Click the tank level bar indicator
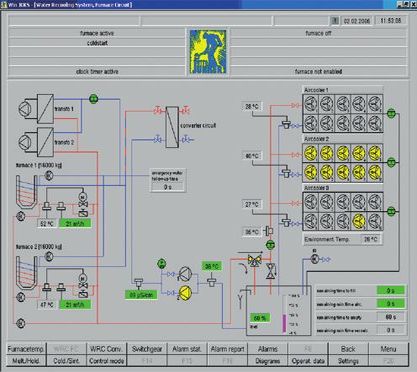 coord(284,314)
